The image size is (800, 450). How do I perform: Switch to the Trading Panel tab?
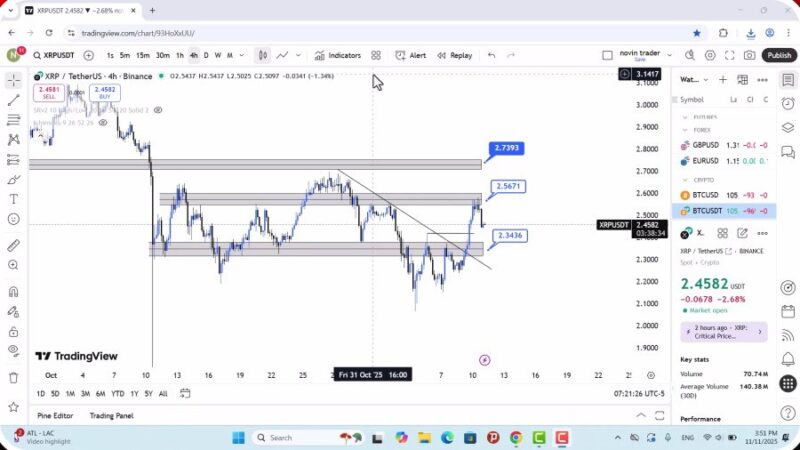click(111, 415)
